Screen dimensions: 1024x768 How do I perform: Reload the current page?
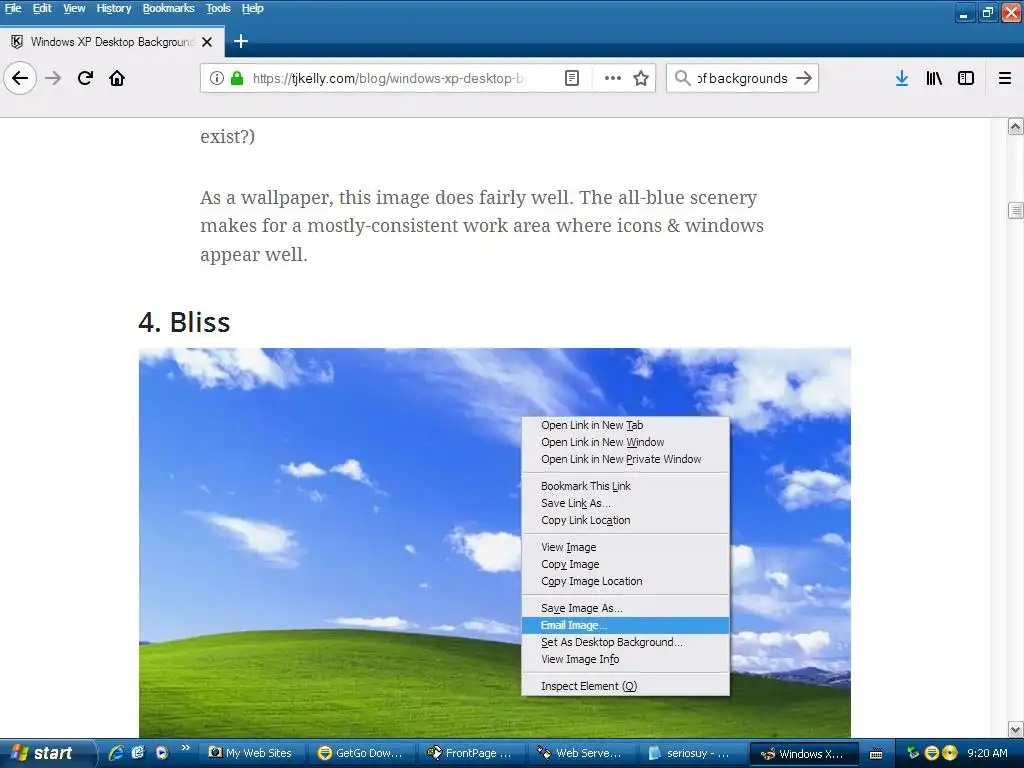(x=85, y=78)
